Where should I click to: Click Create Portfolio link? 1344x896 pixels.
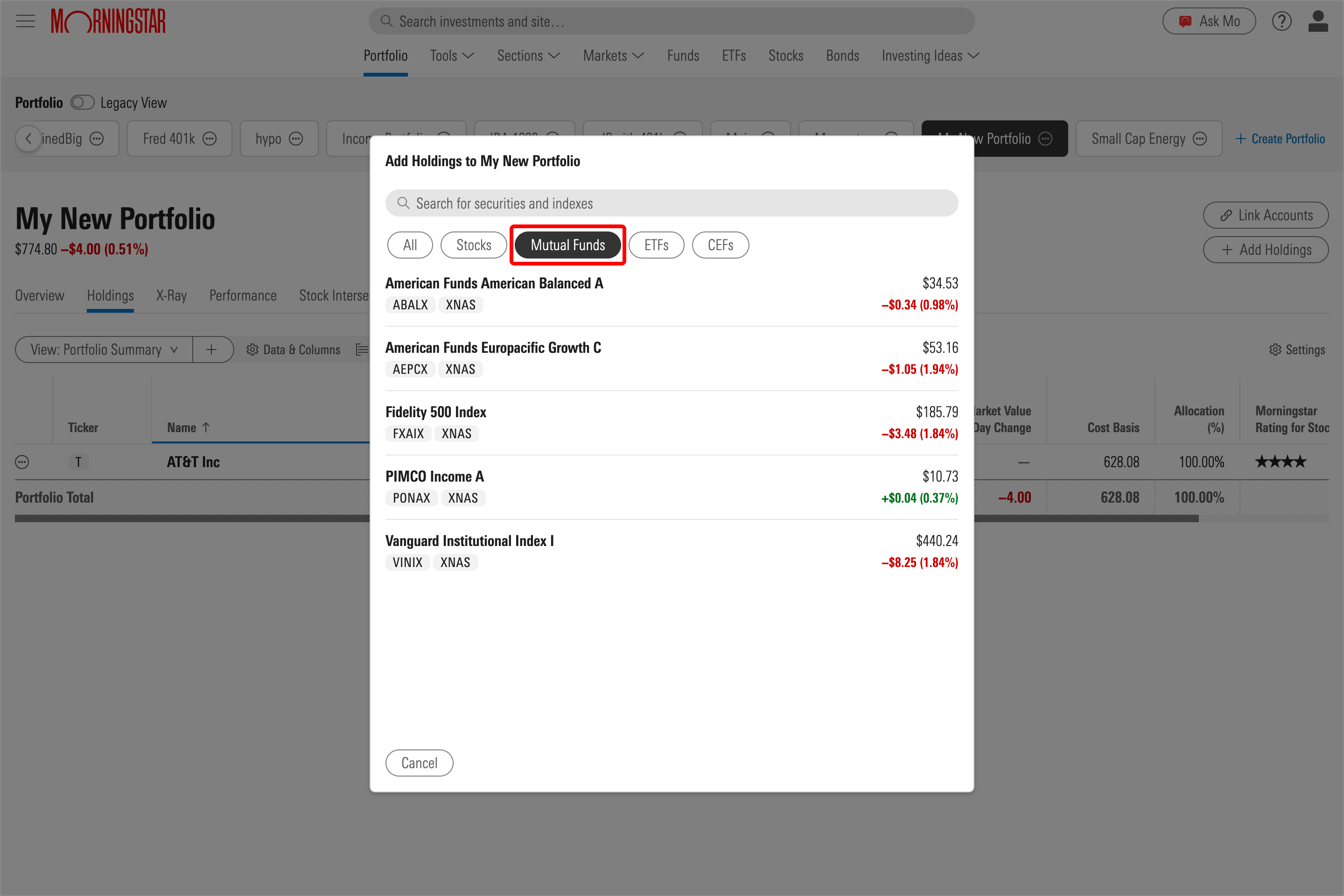1280,139
